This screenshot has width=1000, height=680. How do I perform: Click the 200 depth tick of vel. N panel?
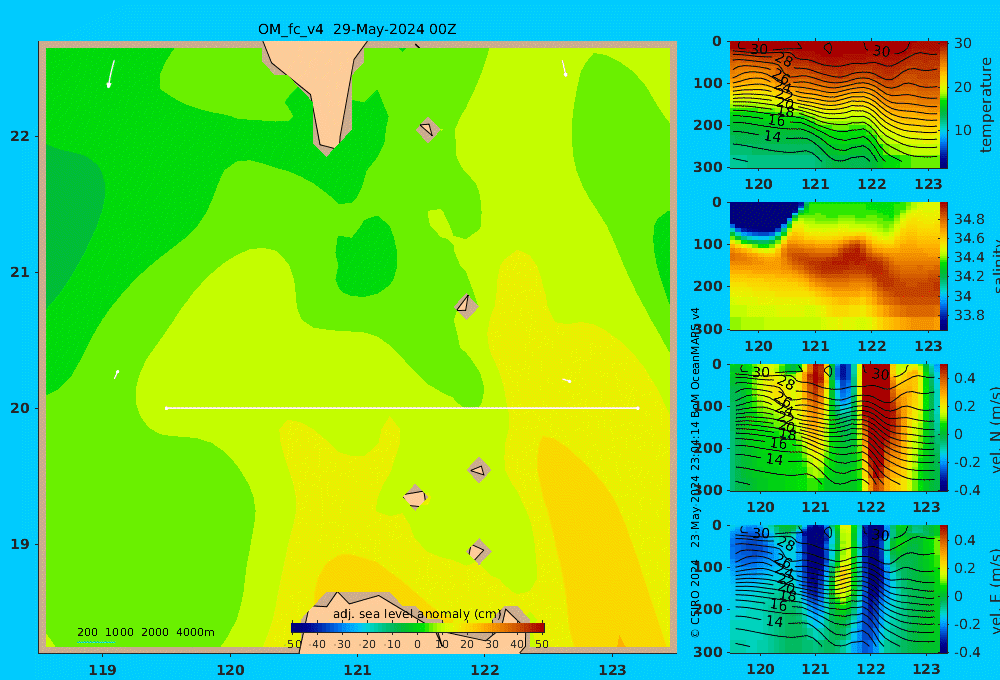[708, 448]
